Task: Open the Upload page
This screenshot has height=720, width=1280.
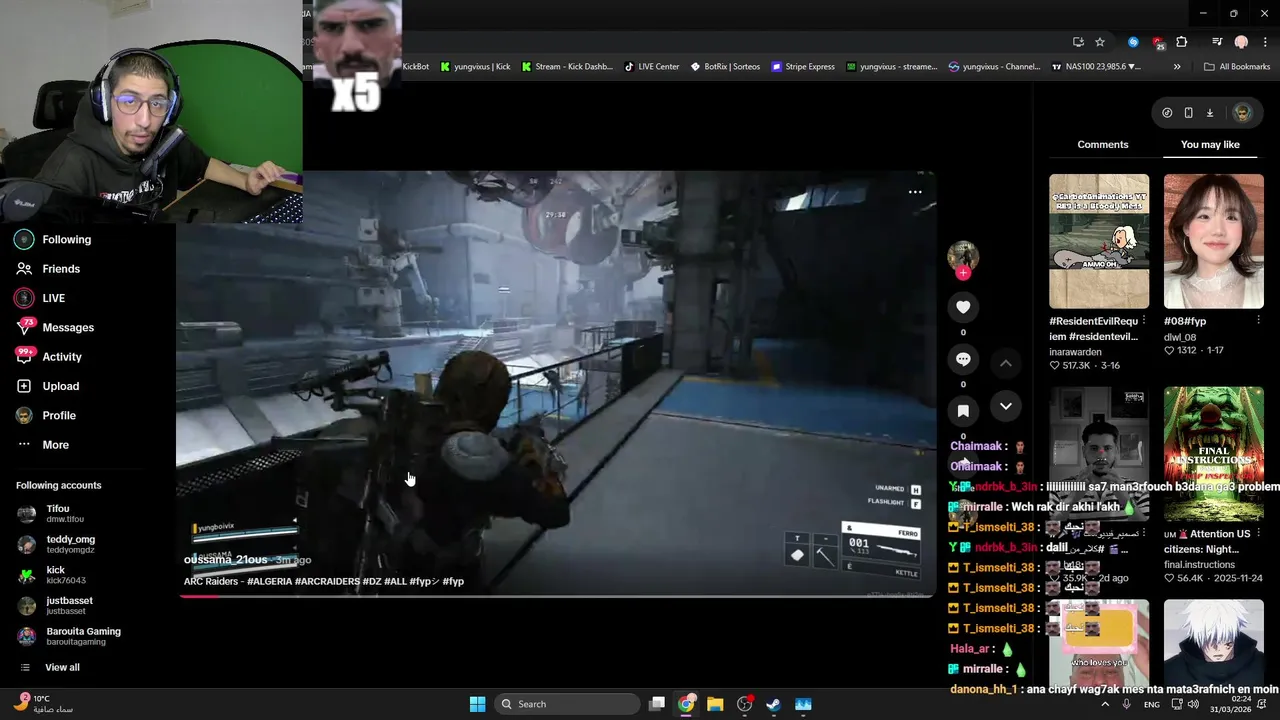Action: [47, 386]
